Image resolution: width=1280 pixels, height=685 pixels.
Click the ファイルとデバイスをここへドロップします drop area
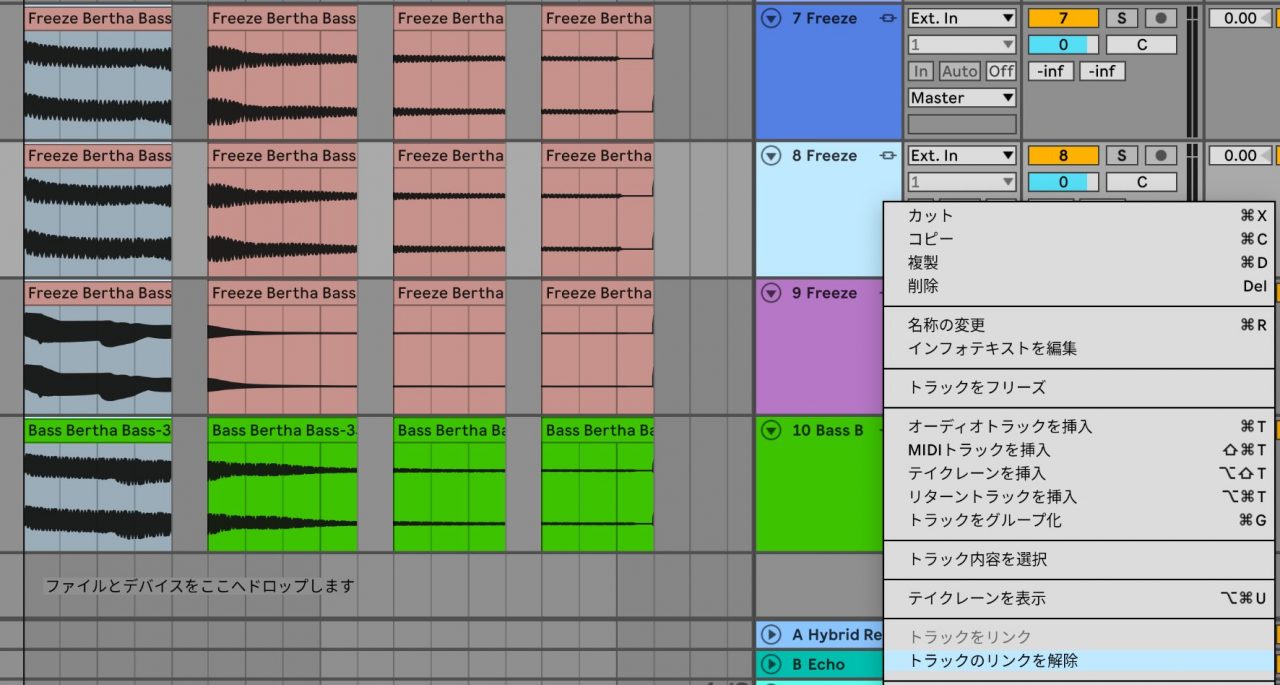pos(200,586)
